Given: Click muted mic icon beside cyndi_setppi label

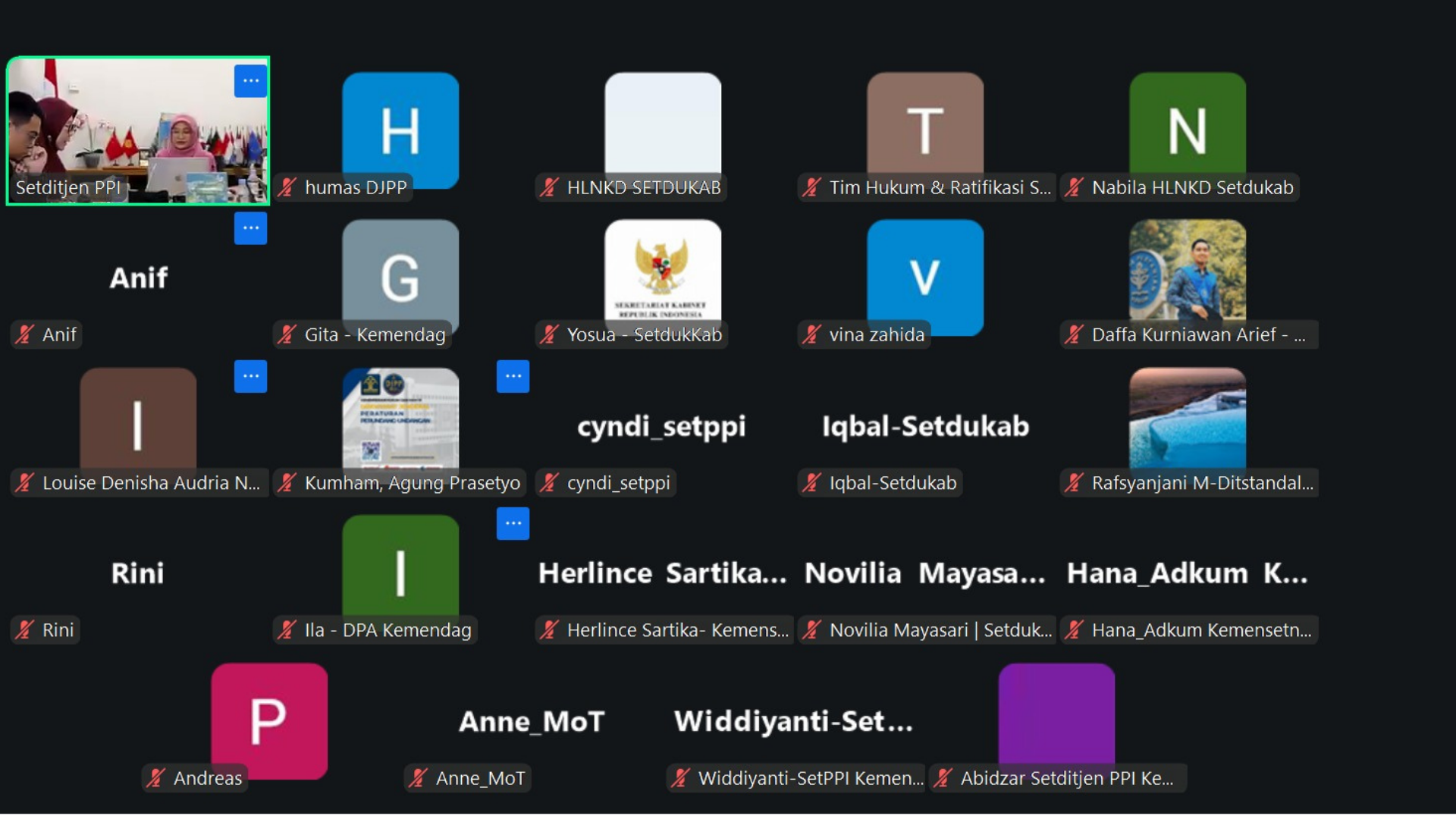Looking at the screenshot, I should click(549, 482).
